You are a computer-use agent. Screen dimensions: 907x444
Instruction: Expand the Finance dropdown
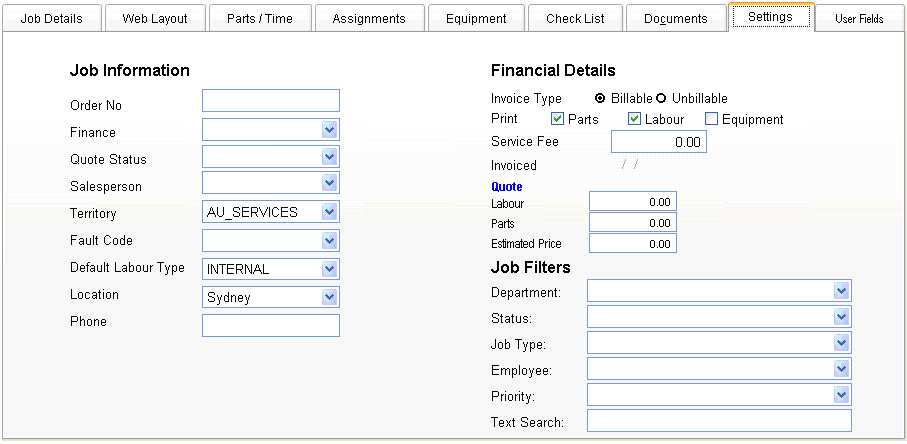pyautogui.click(x=329, y=130)
